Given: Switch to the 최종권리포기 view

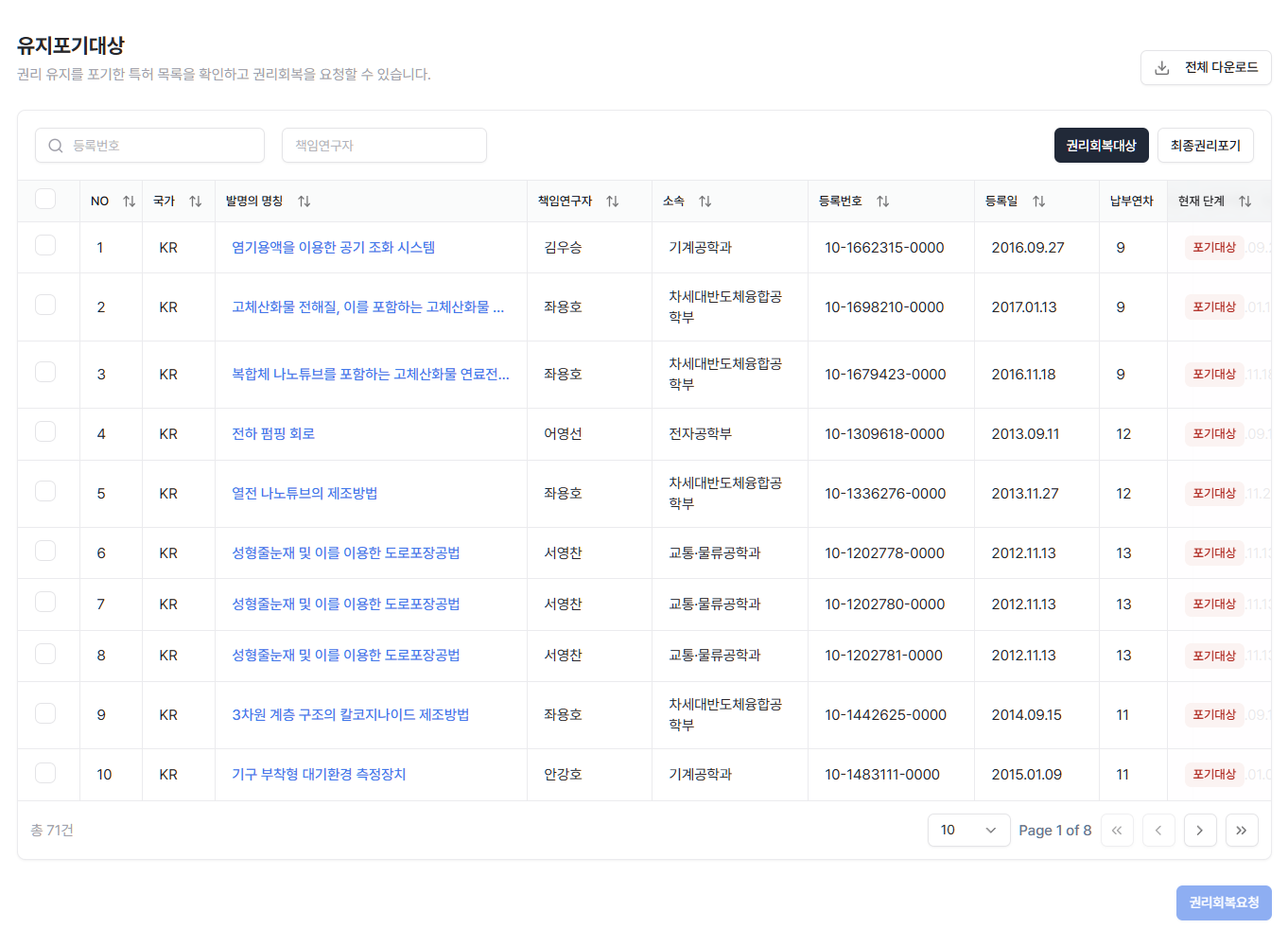Looking at the screenshot, I should (1206, 145).
